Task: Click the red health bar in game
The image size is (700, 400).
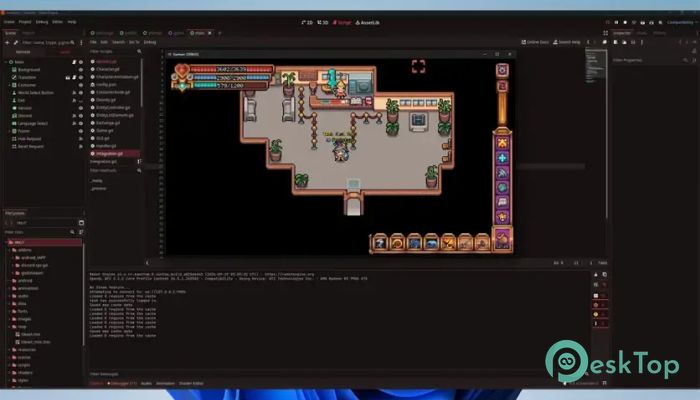Action: point(231,69)
